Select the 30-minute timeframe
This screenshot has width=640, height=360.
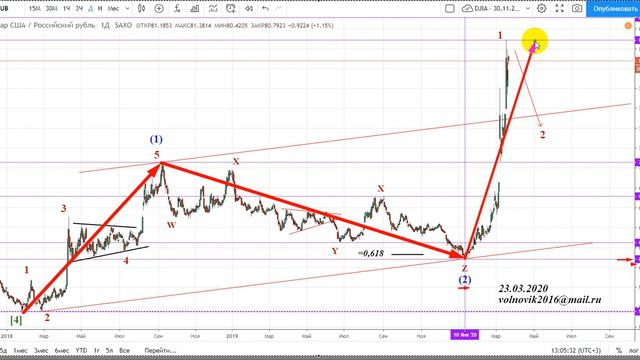point(51,9)
